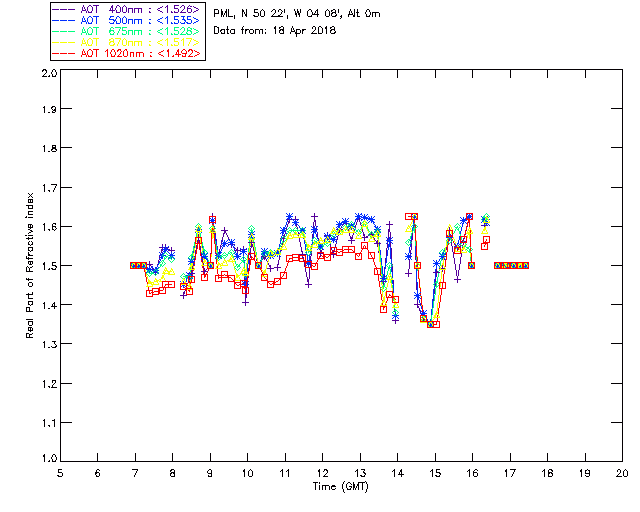
Task: Click the 13 hour x-axis tick label
Action: click(360, 473)
